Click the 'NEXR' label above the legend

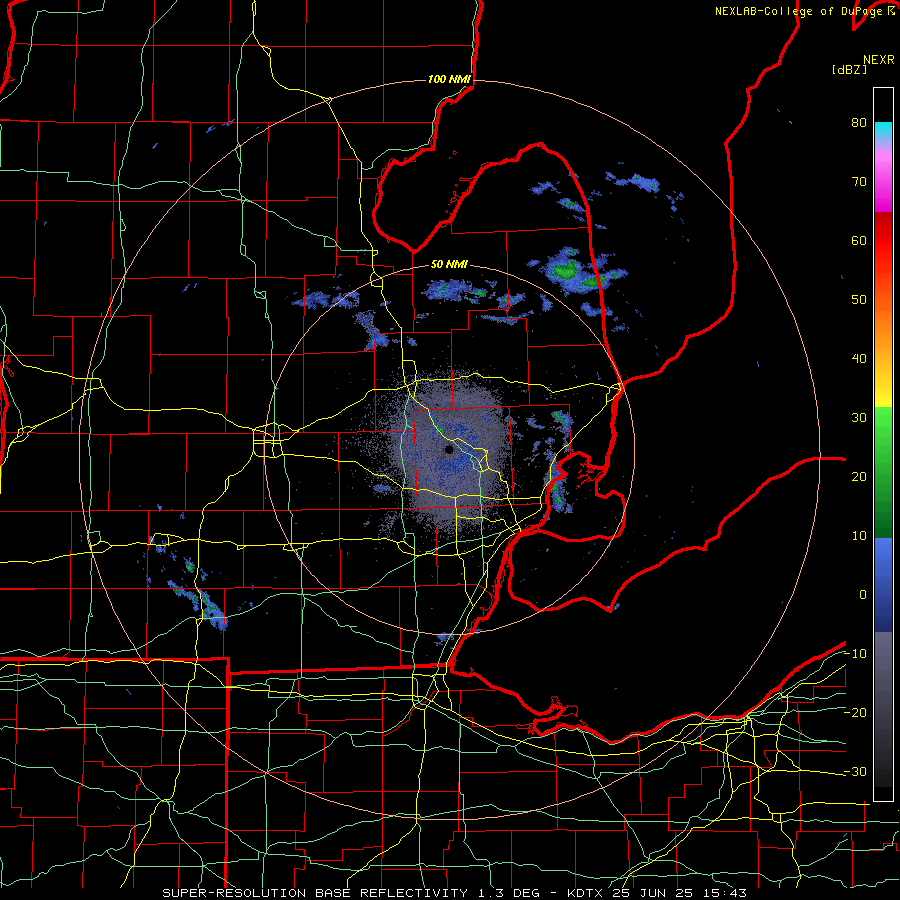(x=879, y=59)
